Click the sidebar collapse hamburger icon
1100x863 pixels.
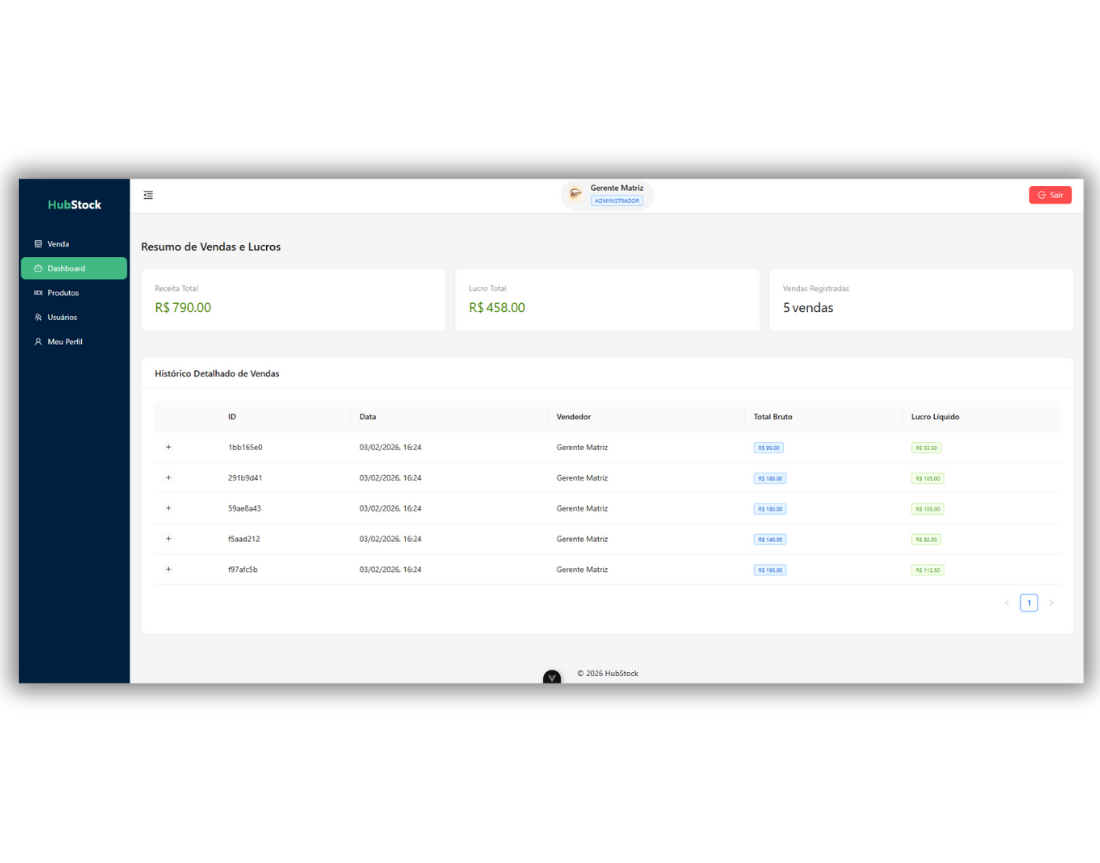(x=148, y=194)
